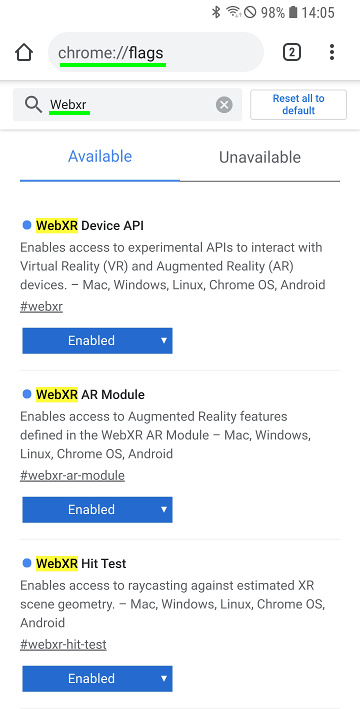
Task: Open the tab switcher showing 2 tabs
Action: (292, 52)
